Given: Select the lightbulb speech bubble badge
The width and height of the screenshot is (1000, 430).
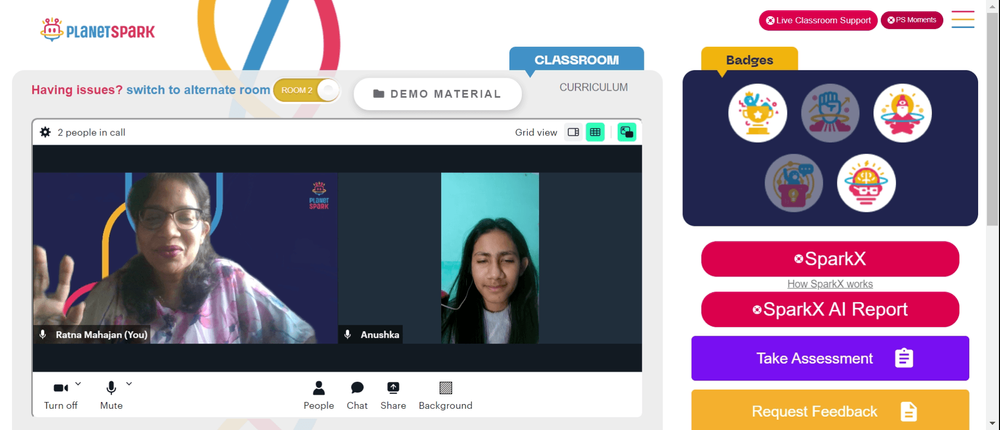Looking at the screenshot, I should point(794,183).
